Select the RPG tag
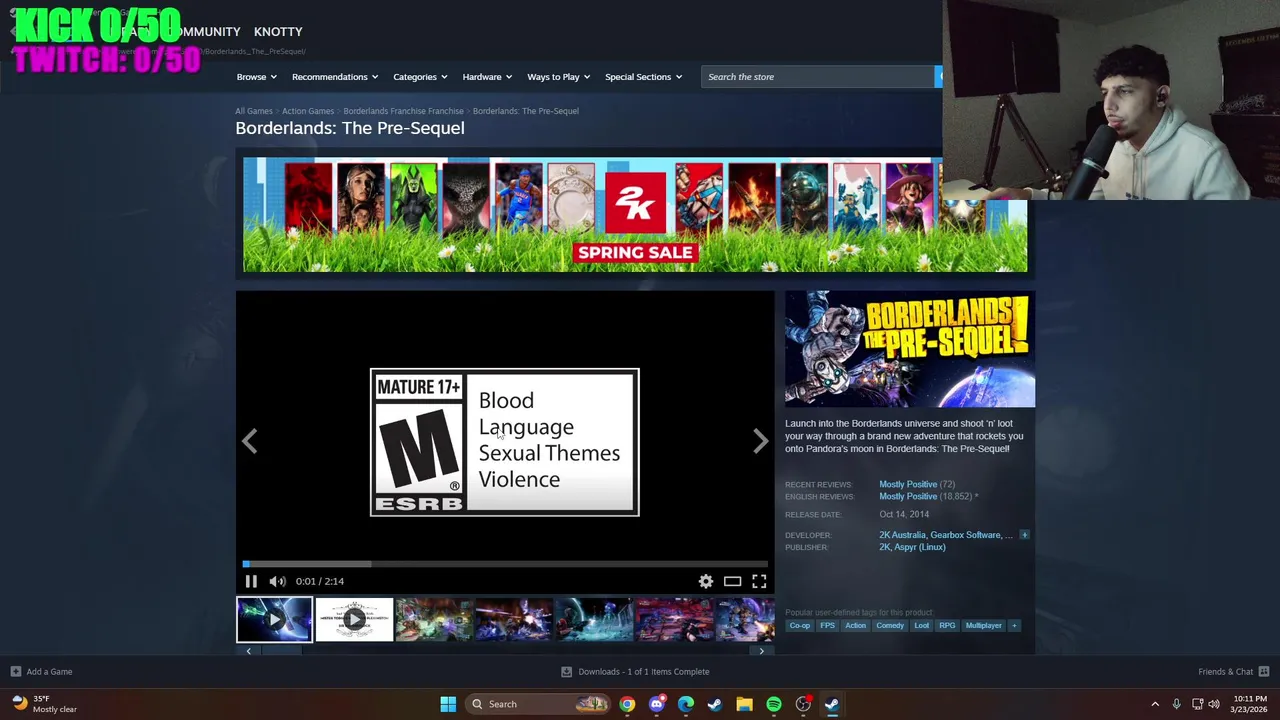Image resolution: width=1280 pixels, height=720 pixels. coord(947,626)
